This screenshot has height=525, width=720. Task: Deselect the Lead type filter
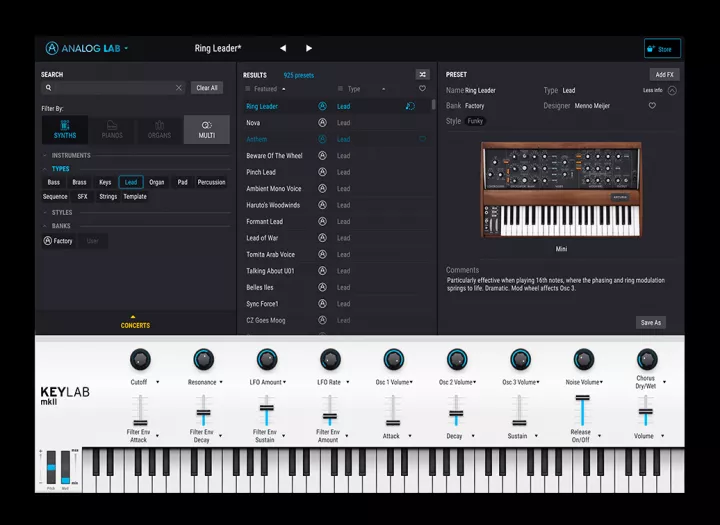point(131,182)
